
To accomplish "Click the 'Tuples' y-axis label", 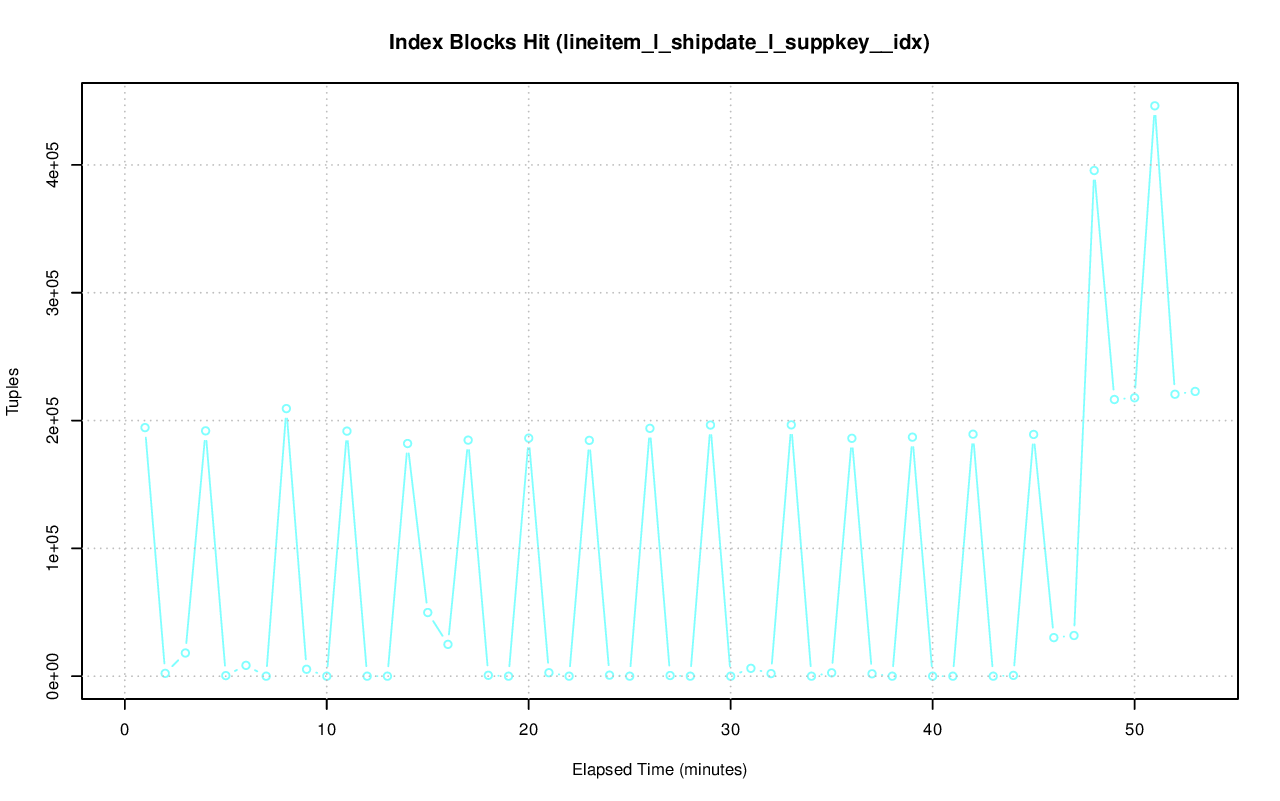I will (x=14, y=390).
